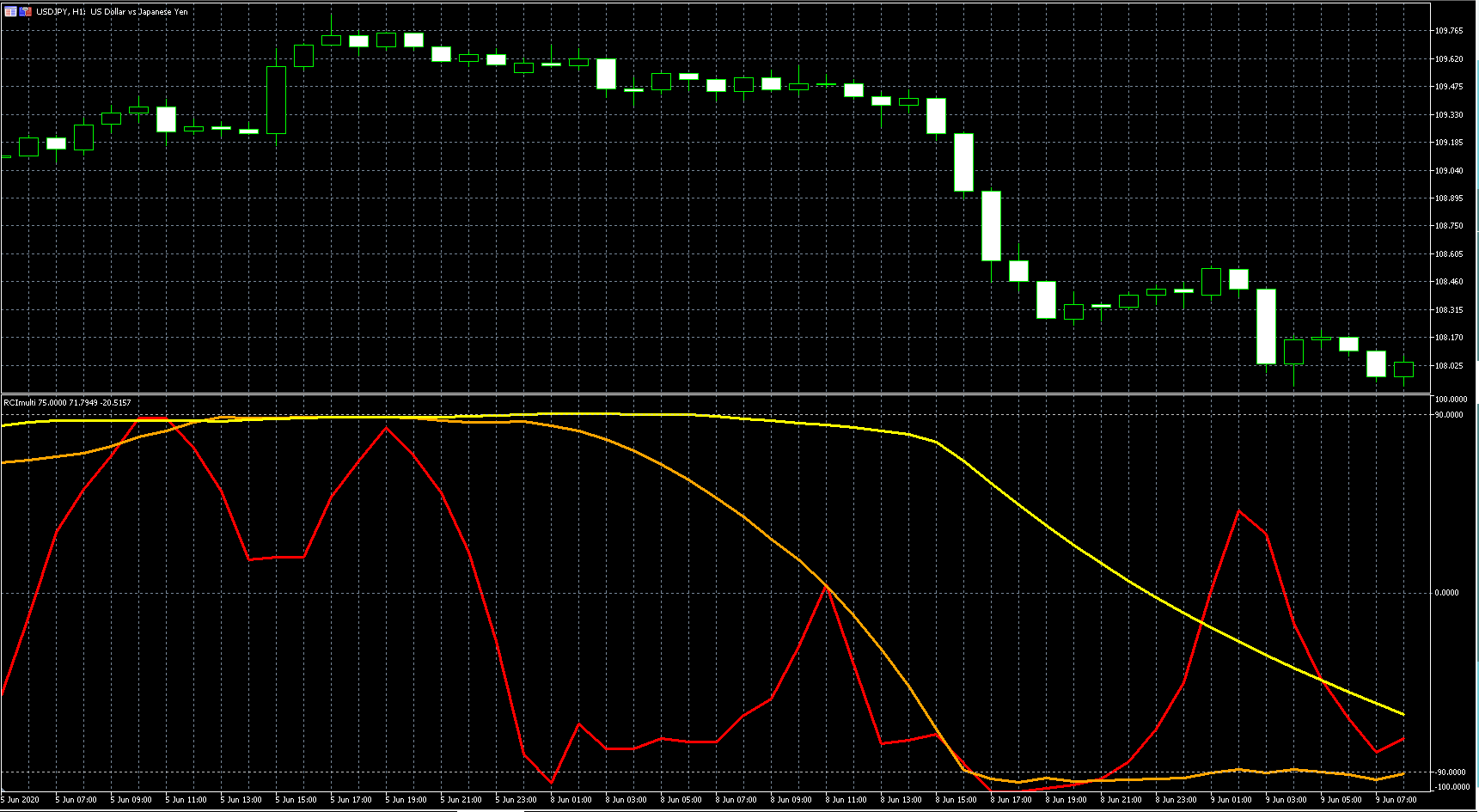Click the 109.185 price level label
Screen dimensions: 1479x812
[1449, 143]
